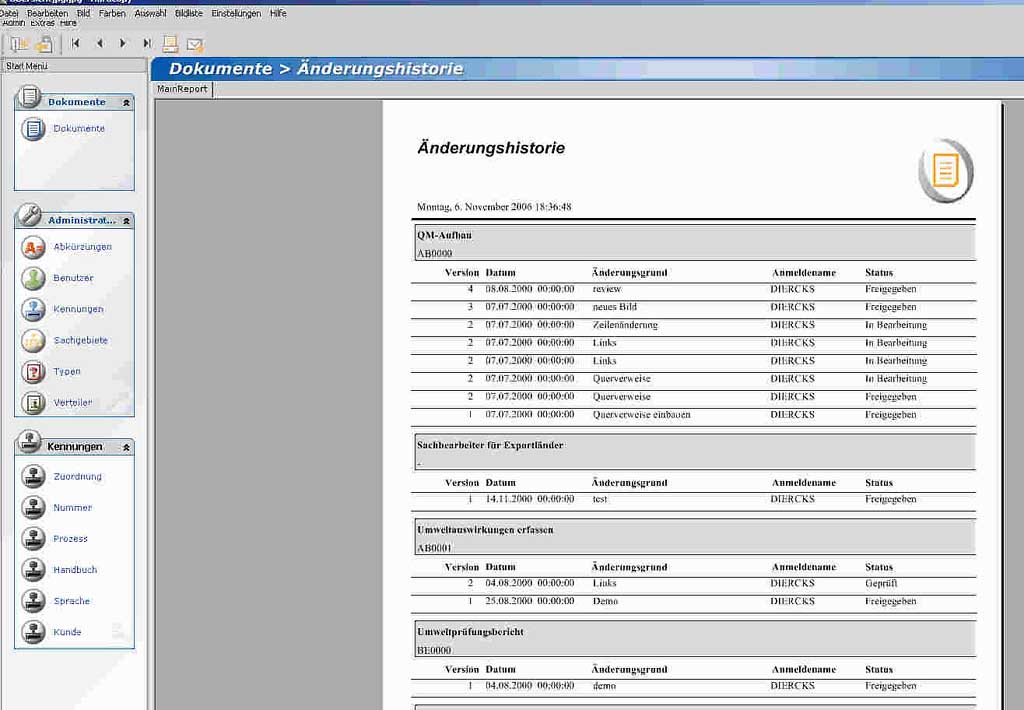Go to the next report page
This screenshot has width=1024, height=710.
123,43
